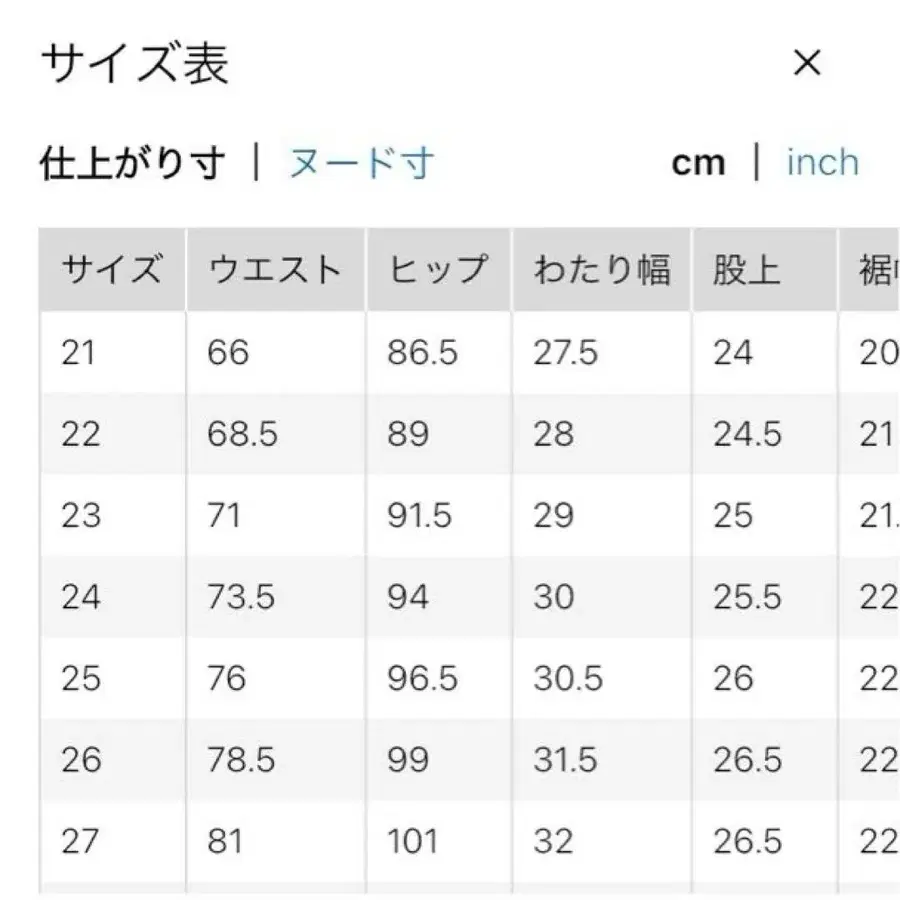Click waist value 78.5 for size 26
This screenshot has height=900, width=900.
[242, 758]
